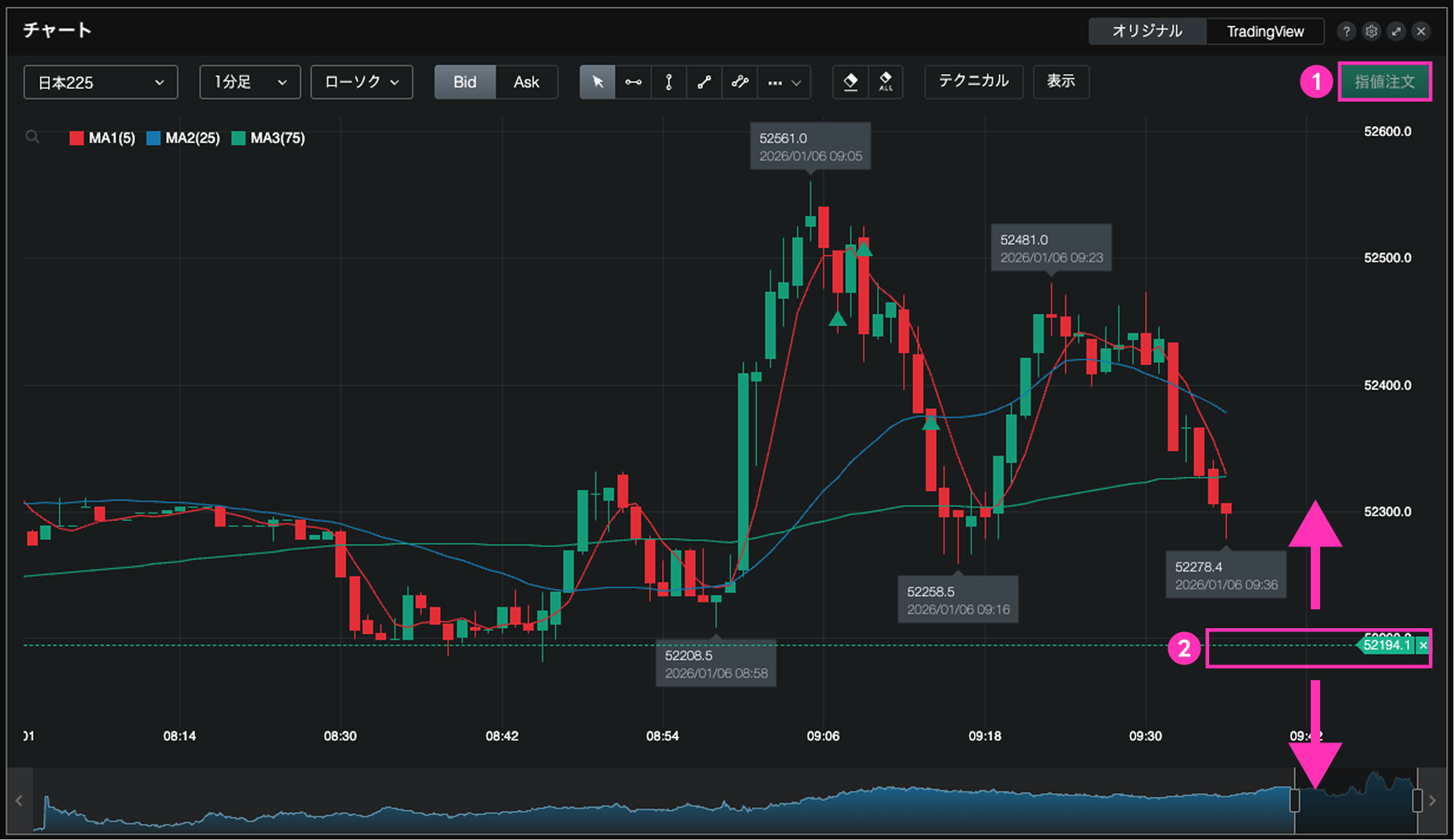Open chart settings gear icon
Viewport: 1454px width, 840px height.
(x=1371, y=31)
